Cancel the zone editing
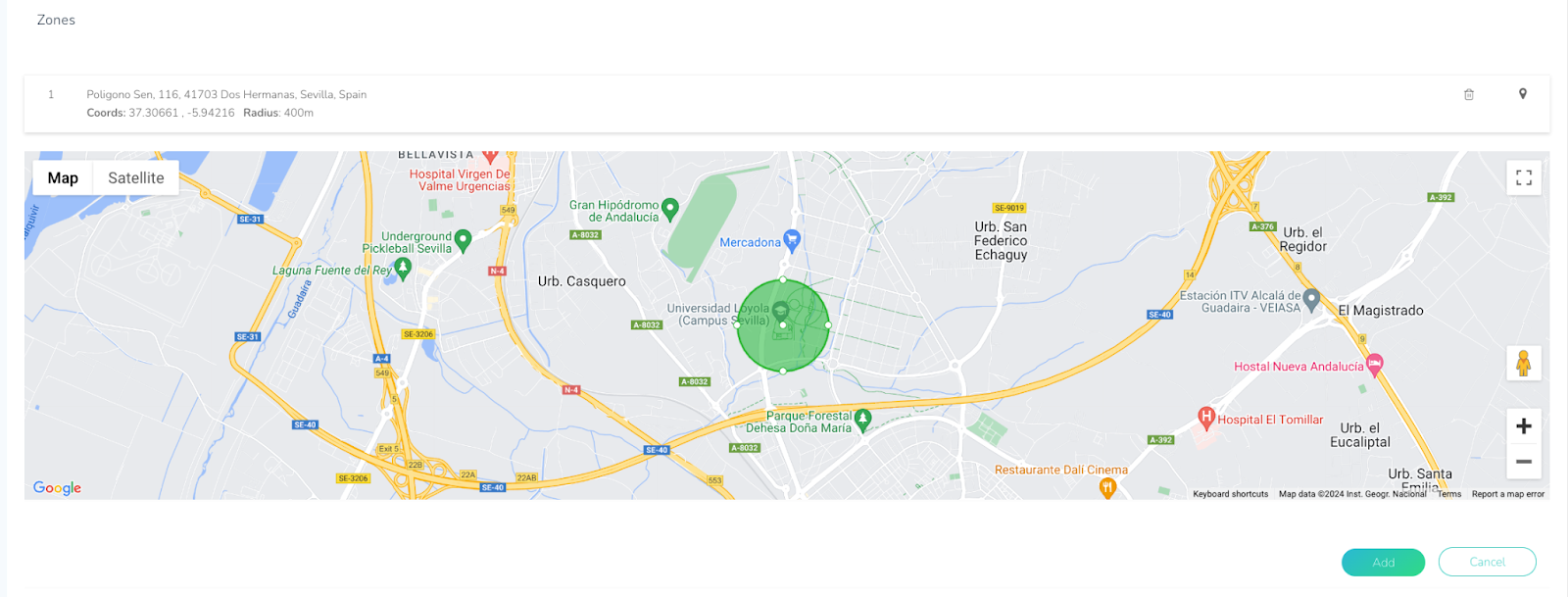The height and width of the screenshot is (597, 1568). (1487, 562)
